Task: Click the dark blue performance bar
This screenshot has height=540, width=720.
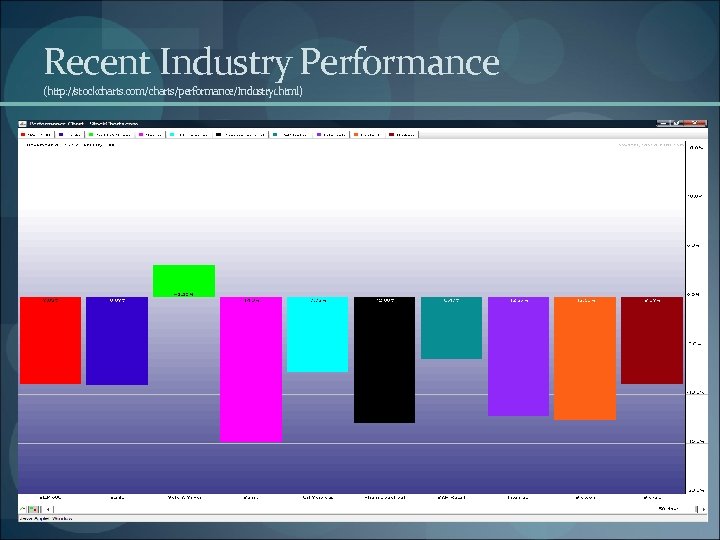Action: coord(117,341)
